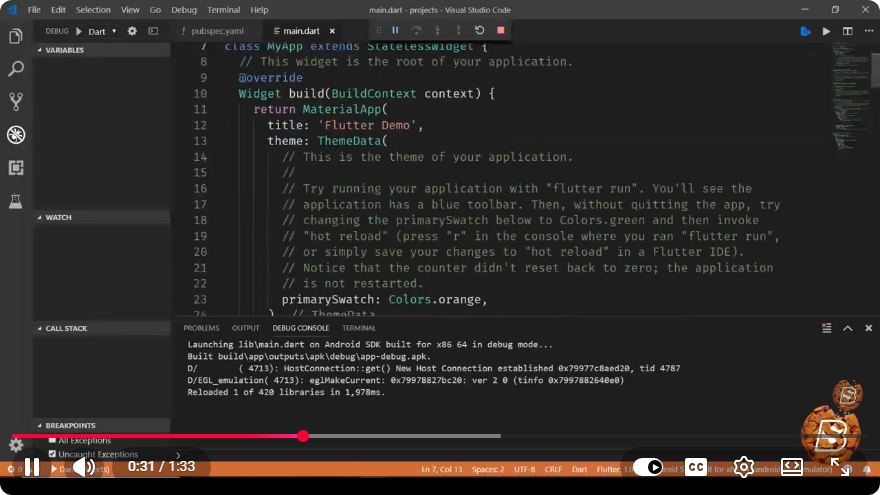Viewport: 880px width, 495px height.
Task: Open the Explorer view in activity bar
Action: [16, 36]
